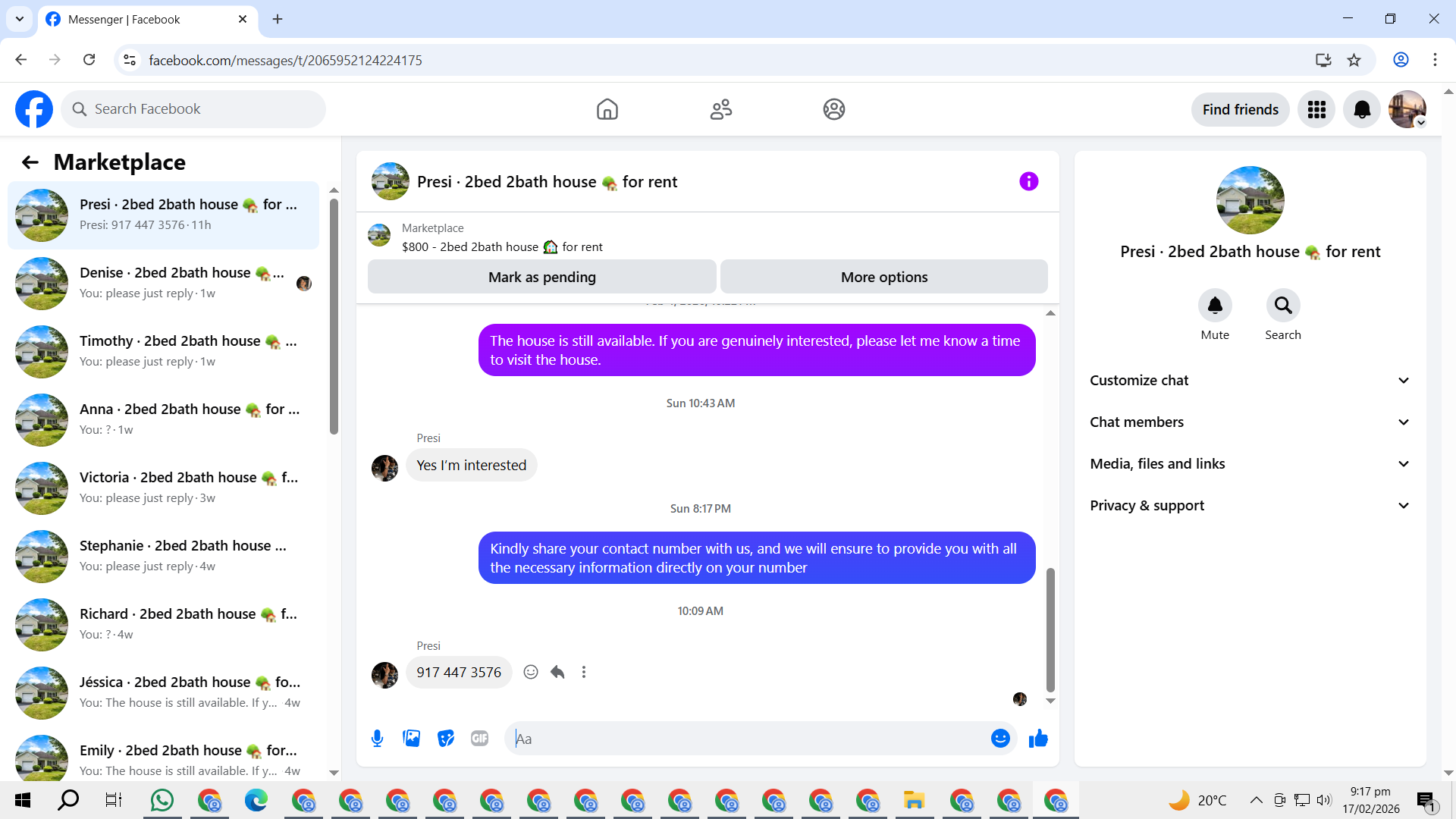This screenshot has height=819, width=1456.
Task: Open emoji picker in message field
Action: 1000,739
